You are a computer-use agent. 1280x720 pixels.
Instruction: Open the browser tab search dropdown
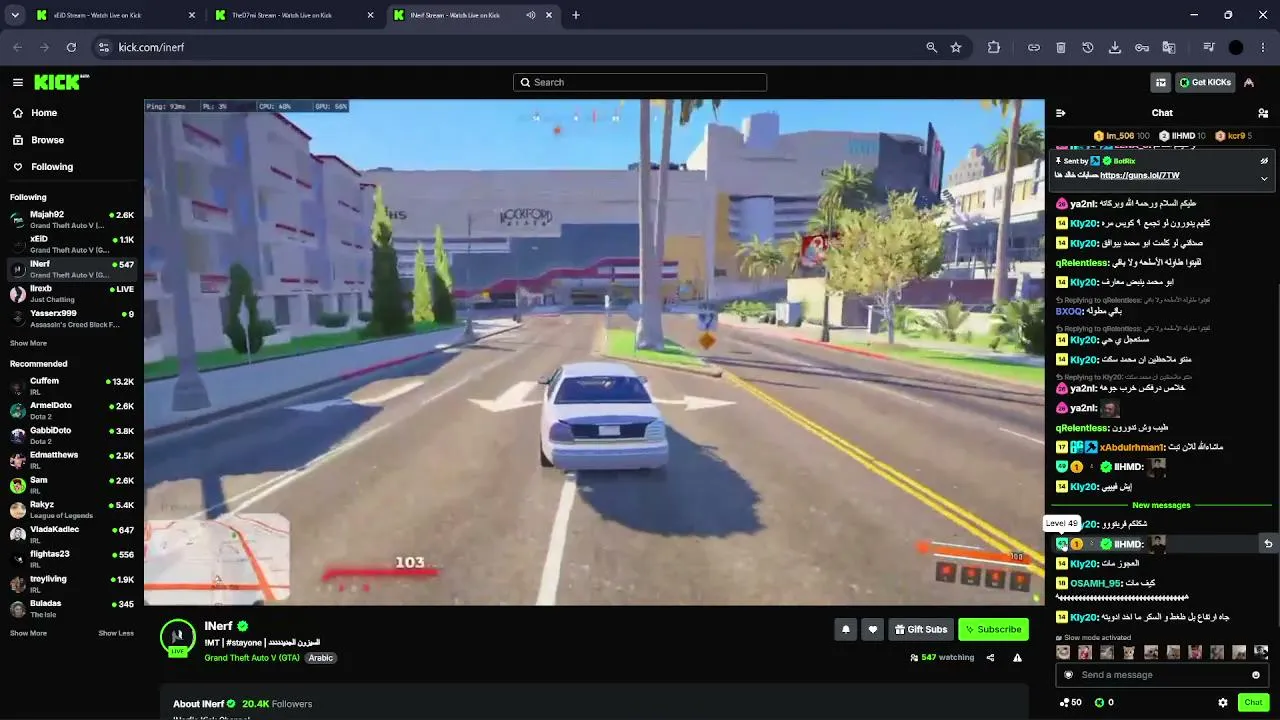coord(15,15)
